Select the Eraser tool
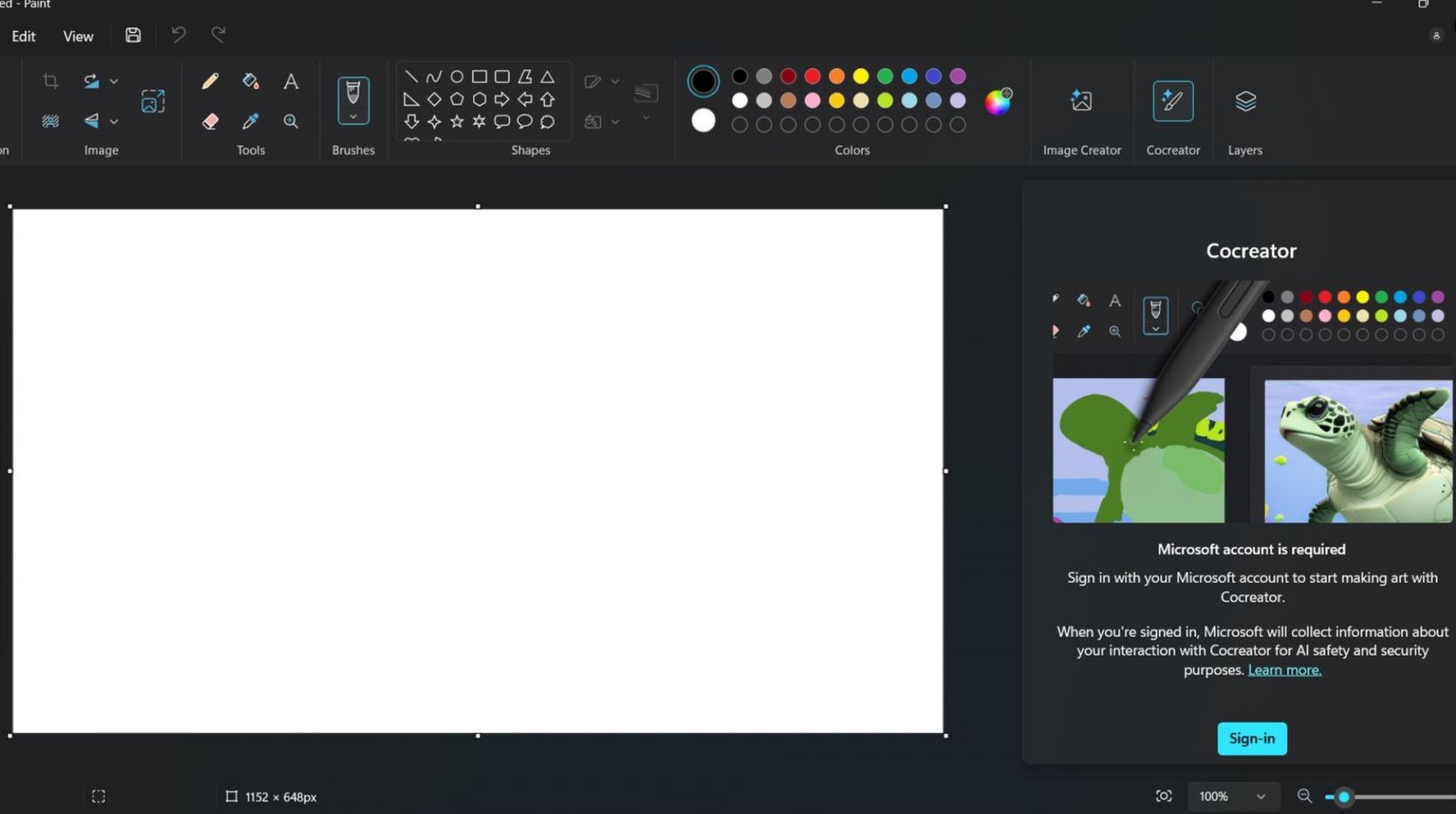The width and height of the screenshot is (1456, 814). click(x=210, y=121)
